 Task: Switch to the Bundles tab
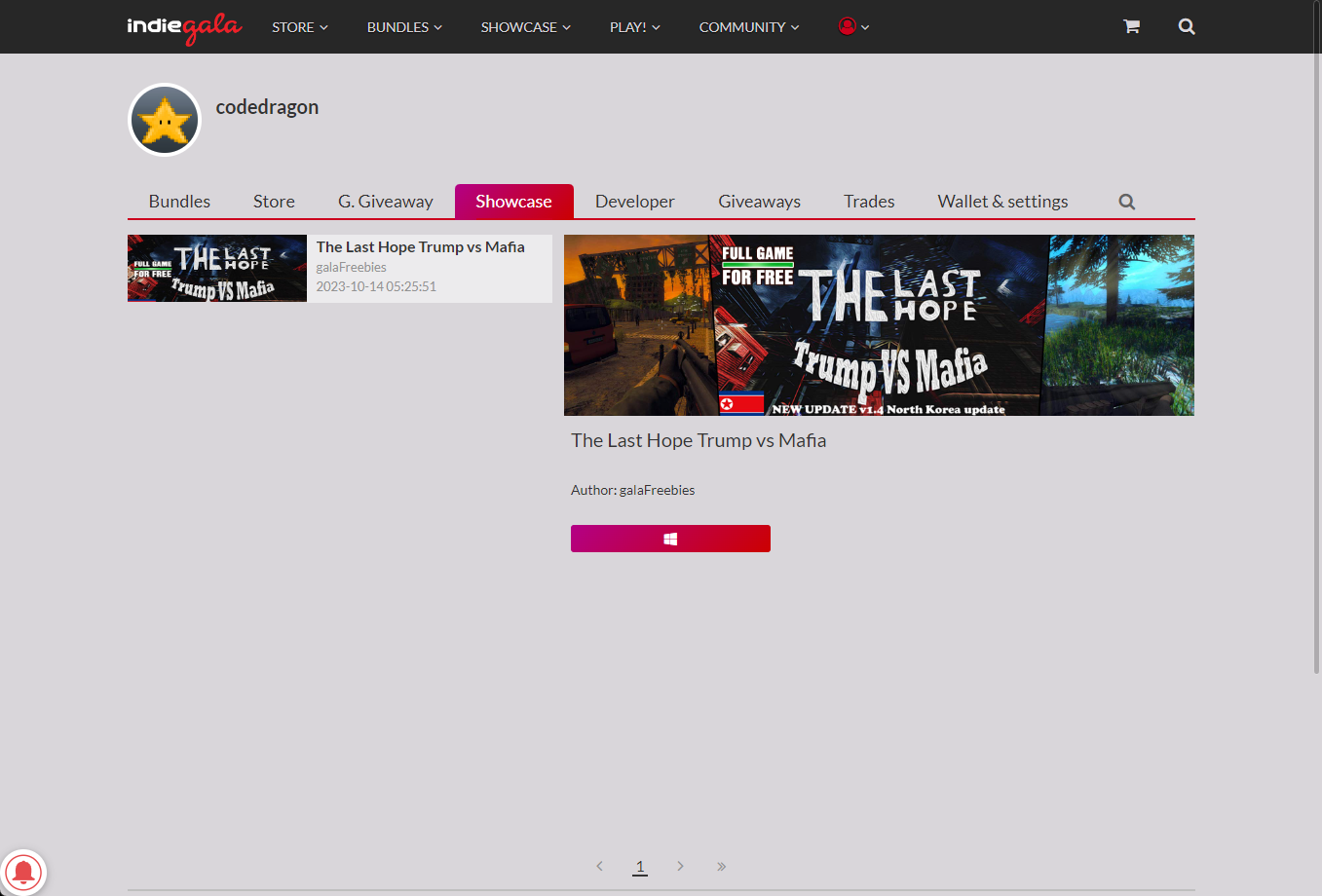tap(179, 202)
